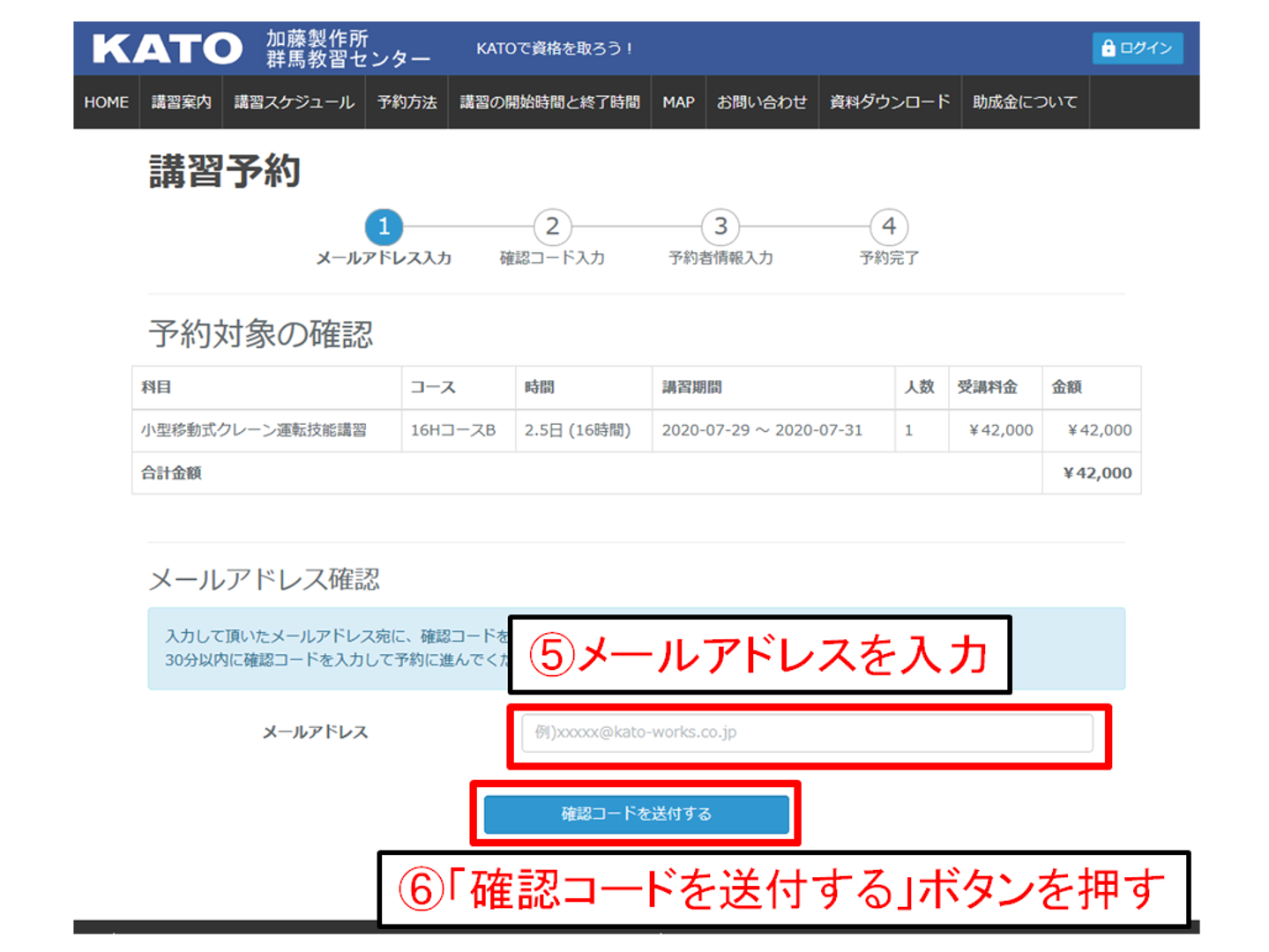
Task: Click the 予約対象の確認 section heading
Action: click(261, 334)
